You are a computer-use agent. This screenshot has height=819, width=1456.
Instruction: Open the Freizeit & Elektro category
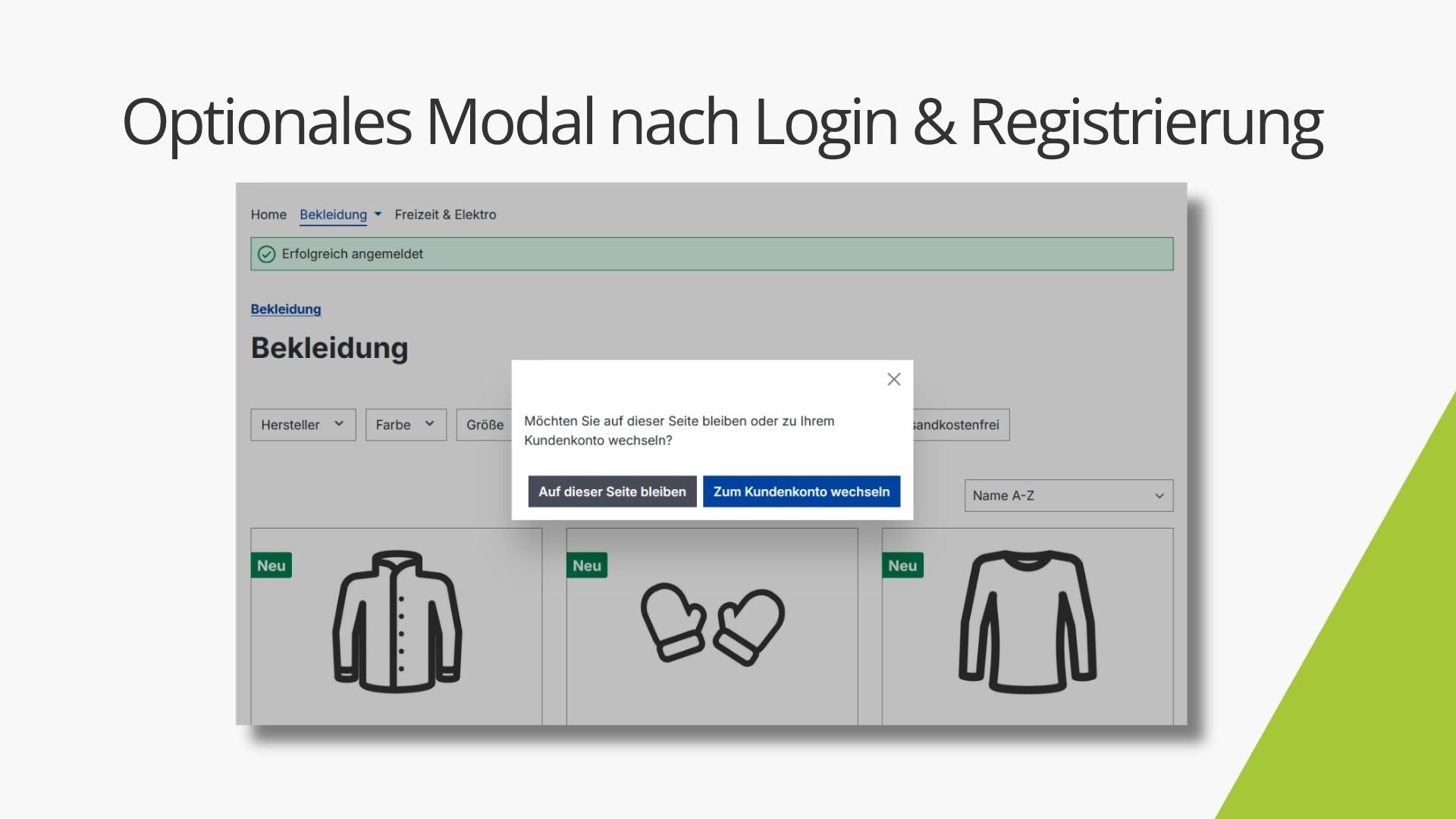coord(445,215)
